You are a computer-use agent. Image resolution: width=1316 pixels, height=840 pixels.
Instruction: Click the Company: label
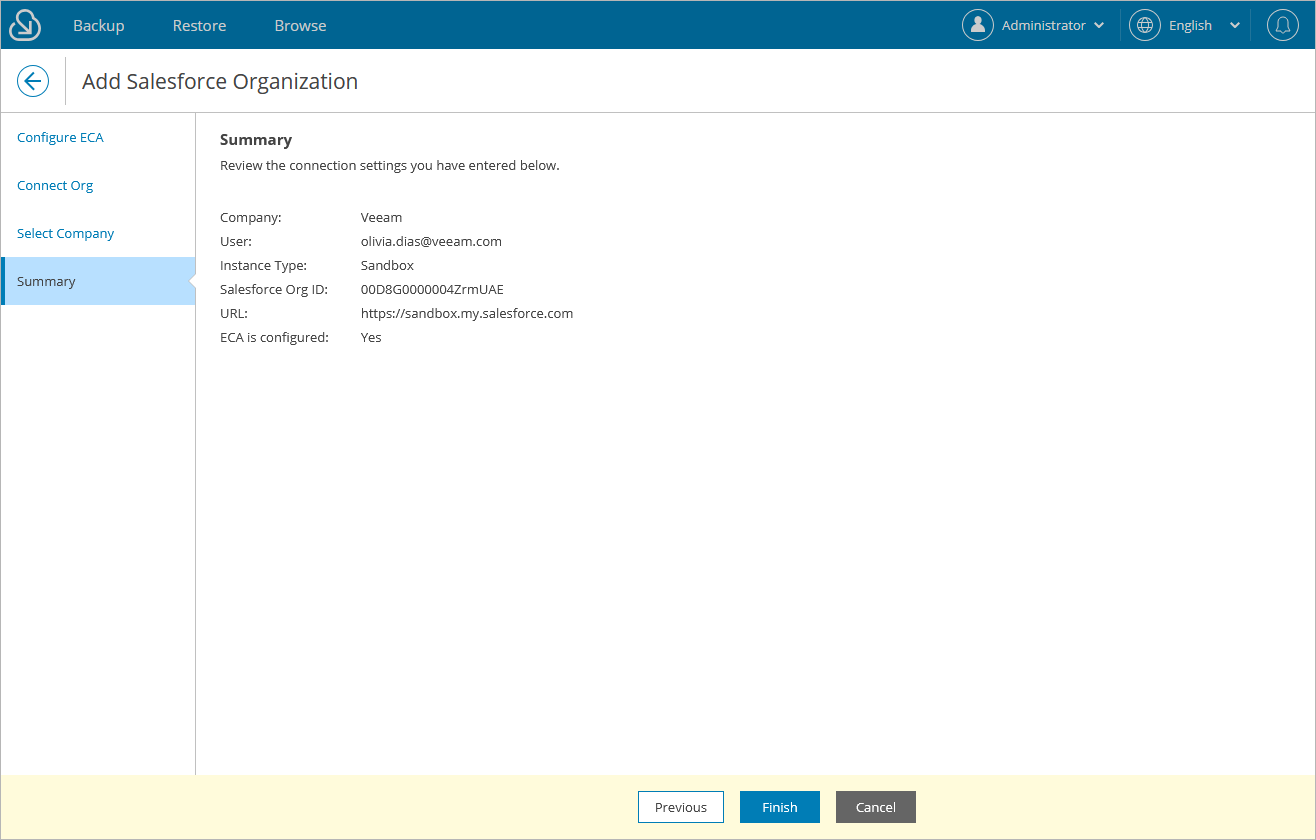tap(251, 217)
